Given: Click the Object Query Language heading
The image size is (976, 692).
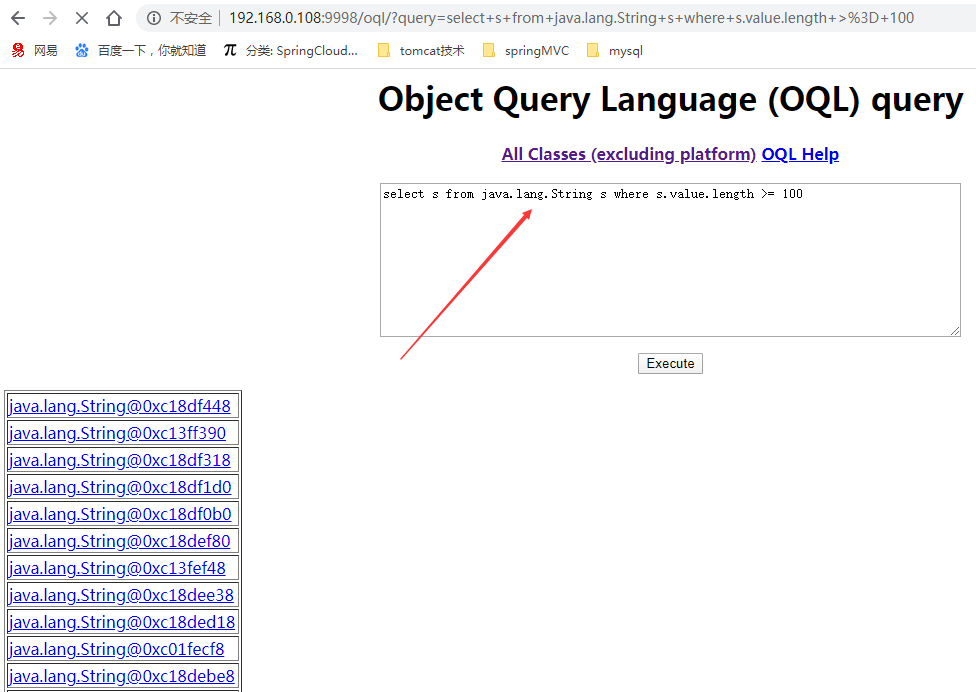Looking at the screenshot, I should point(670,100).
